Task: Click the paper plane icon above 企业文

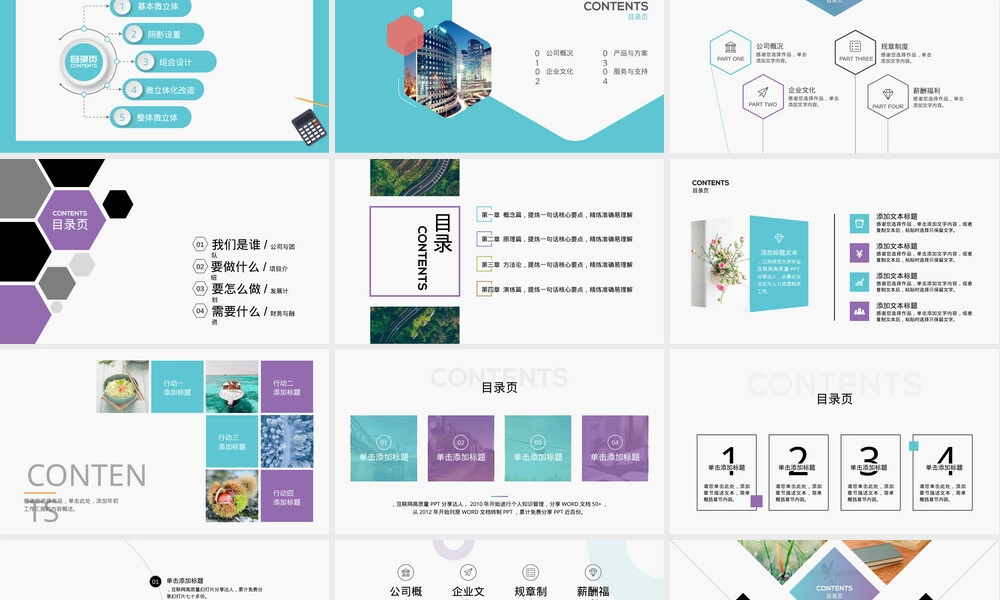Action: coord(468,572)
